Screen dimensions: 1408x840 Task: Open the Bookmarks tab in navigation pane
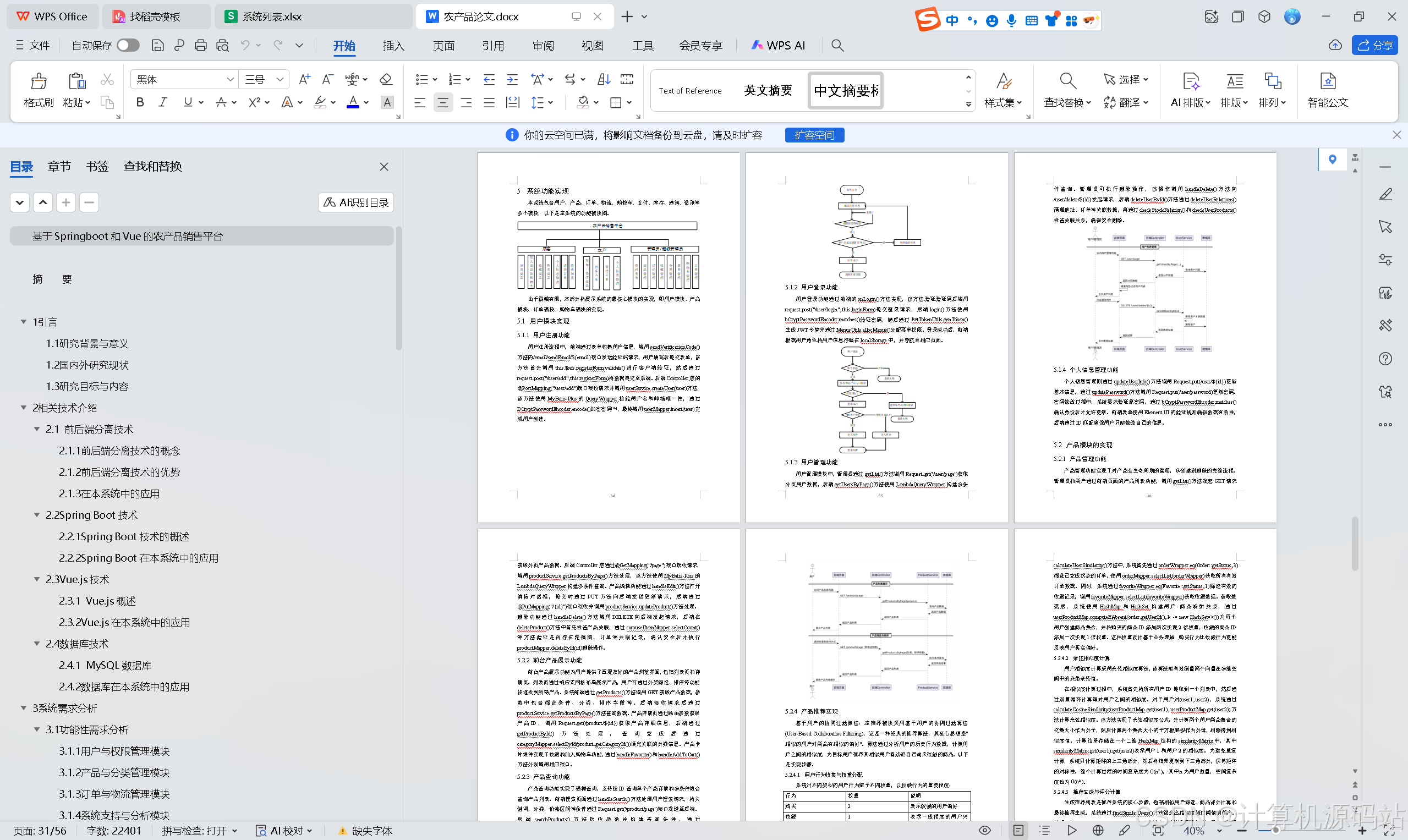pos(97,167)
